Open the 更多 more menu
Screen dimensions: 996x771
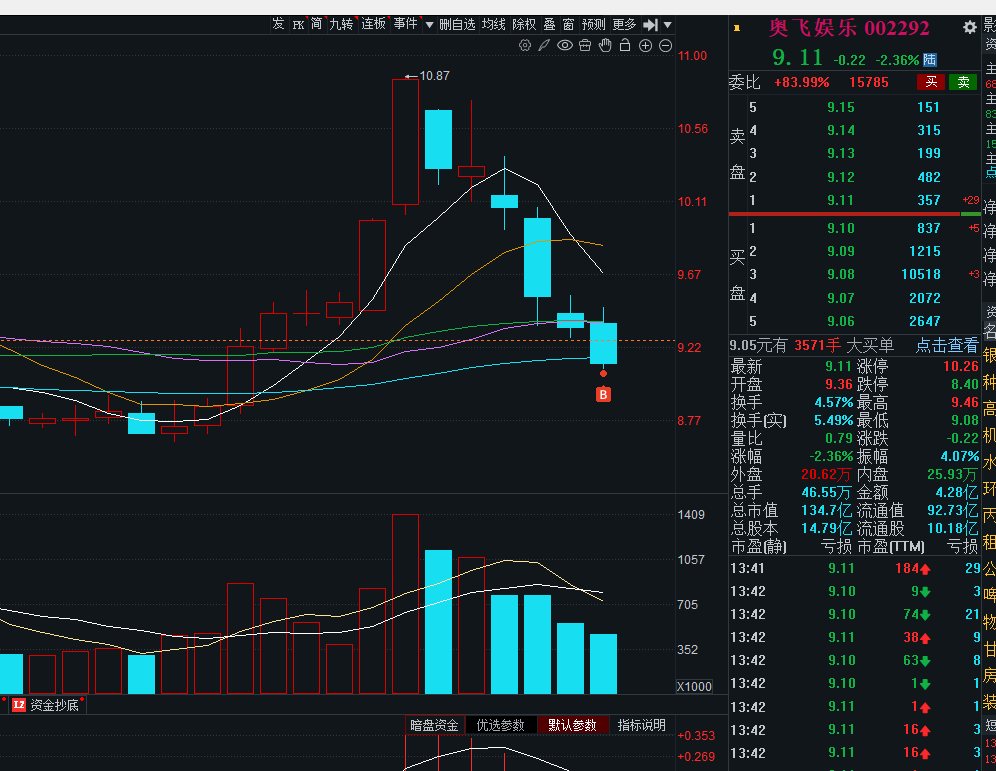pyautogui.click(x=624, y=24)
